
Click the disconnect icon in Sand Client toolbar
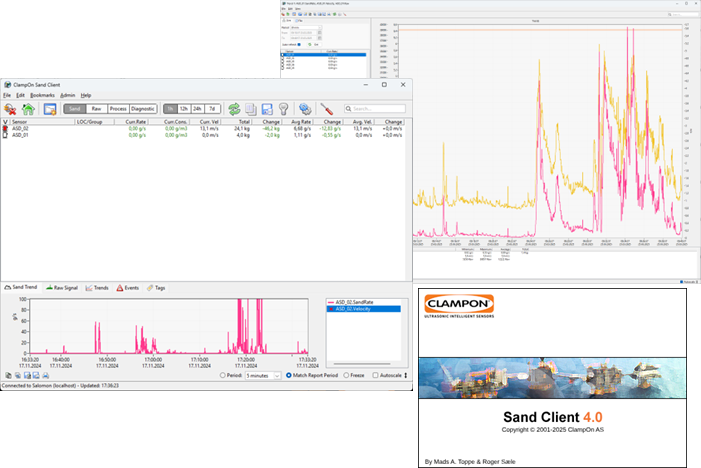tap(10, 109)
